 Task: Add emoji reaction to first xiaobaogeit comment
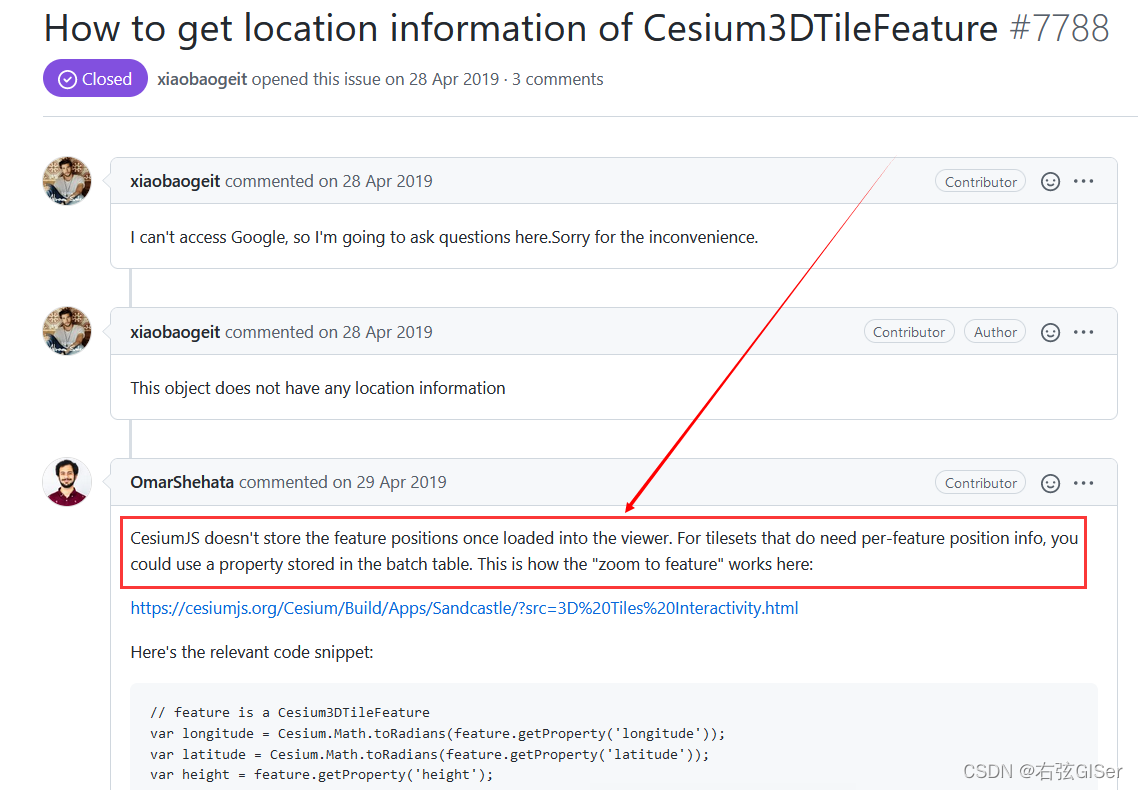pyautogui.click(x=1050, y=181)
